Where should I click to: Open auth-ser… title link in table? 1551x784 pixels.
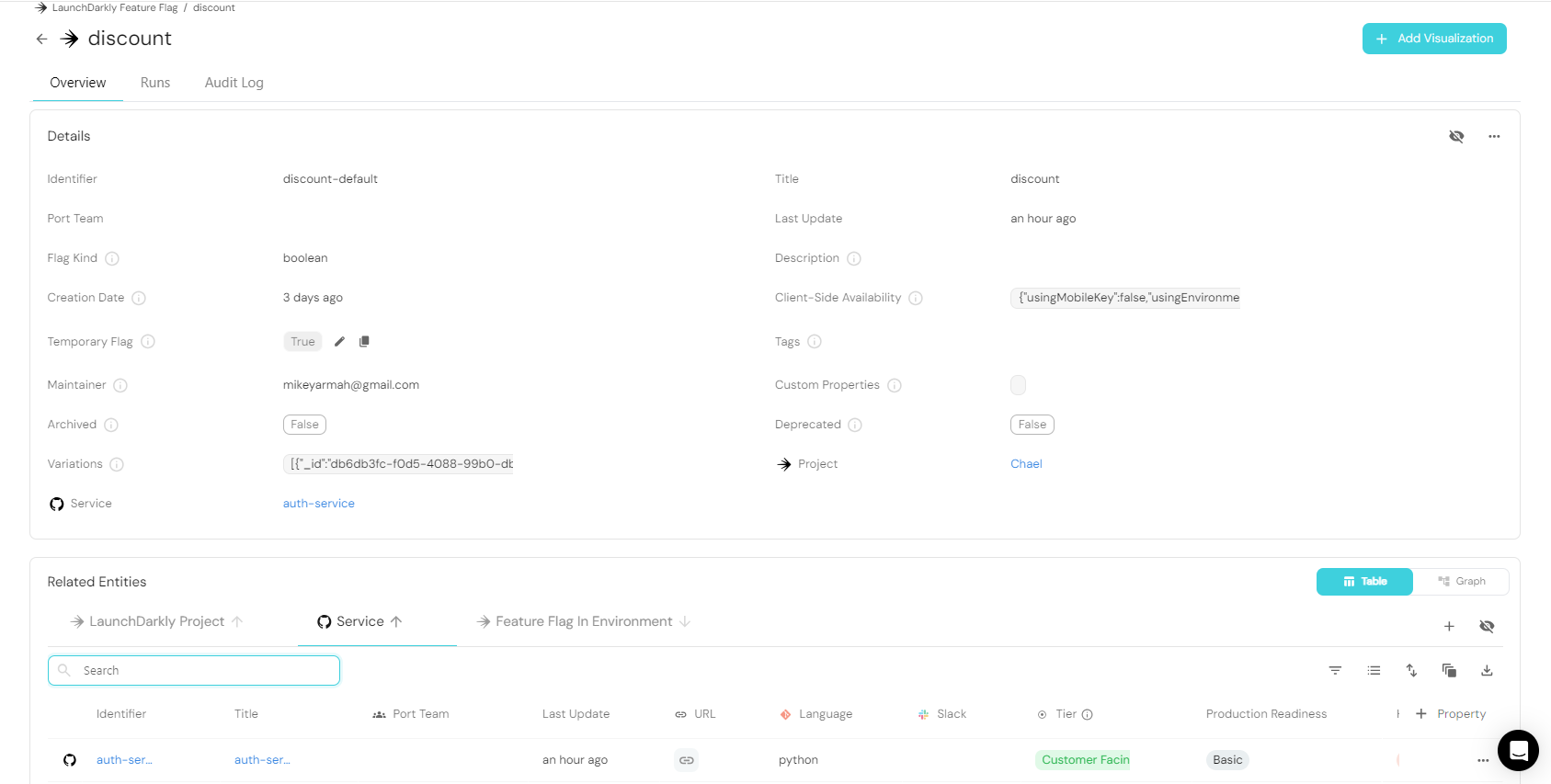coord(262,760)
